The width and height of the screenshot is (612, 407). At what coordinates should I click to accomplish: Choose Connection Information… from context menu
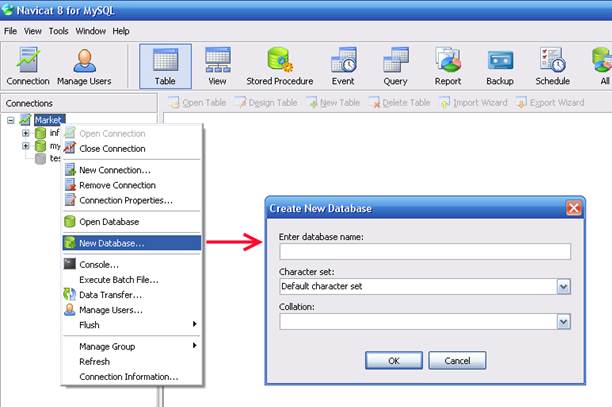point(132,377)
